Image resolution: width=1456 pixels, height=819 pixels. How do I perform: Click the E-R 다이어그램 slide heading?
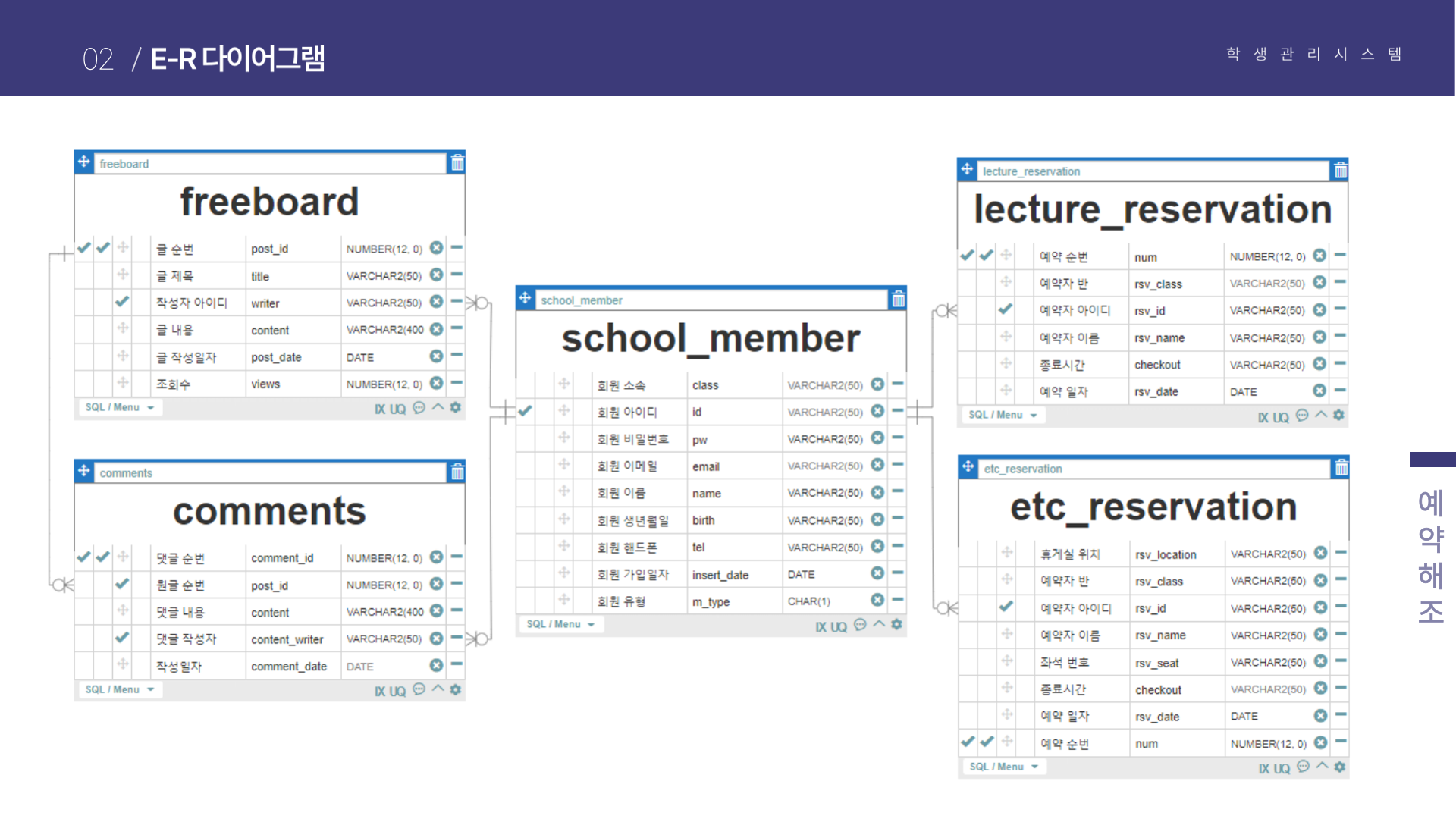pos(237,58)
